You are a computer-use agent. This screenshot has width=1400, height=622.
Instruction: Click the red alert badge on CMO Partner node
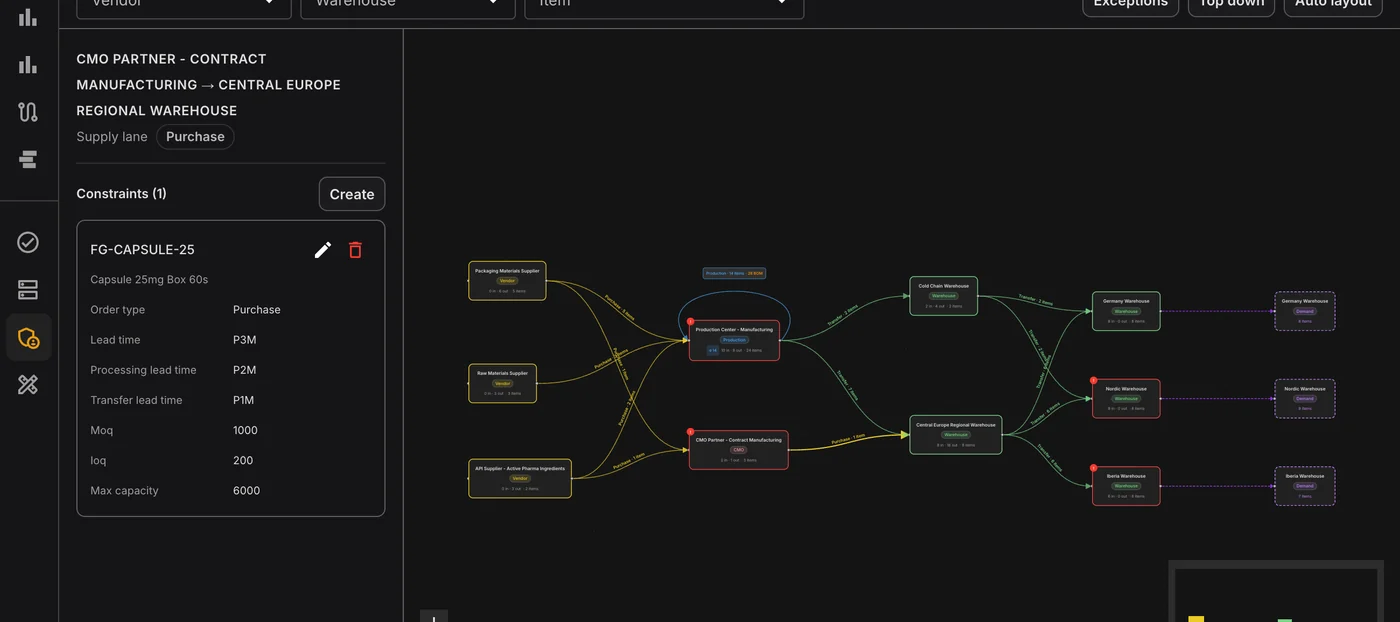[x=690, y=431]
